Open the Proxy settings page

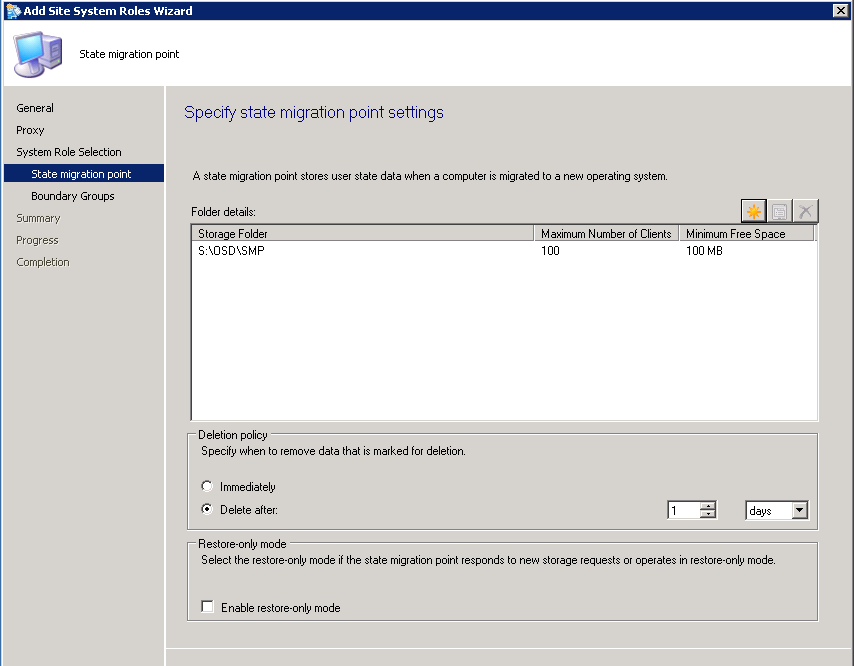tap(30, 130)
